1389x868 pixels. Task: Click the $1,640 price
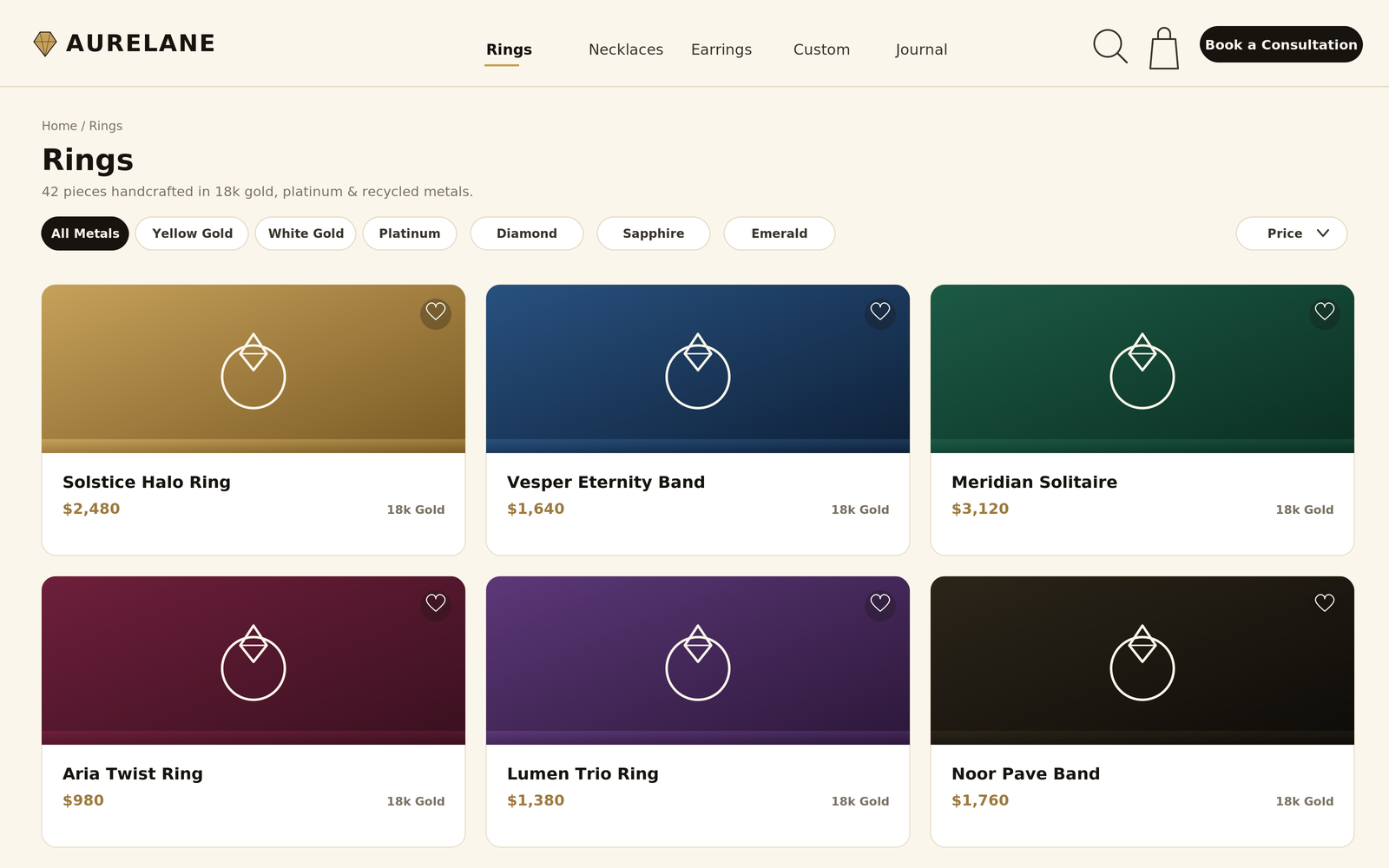pos(536,509)
